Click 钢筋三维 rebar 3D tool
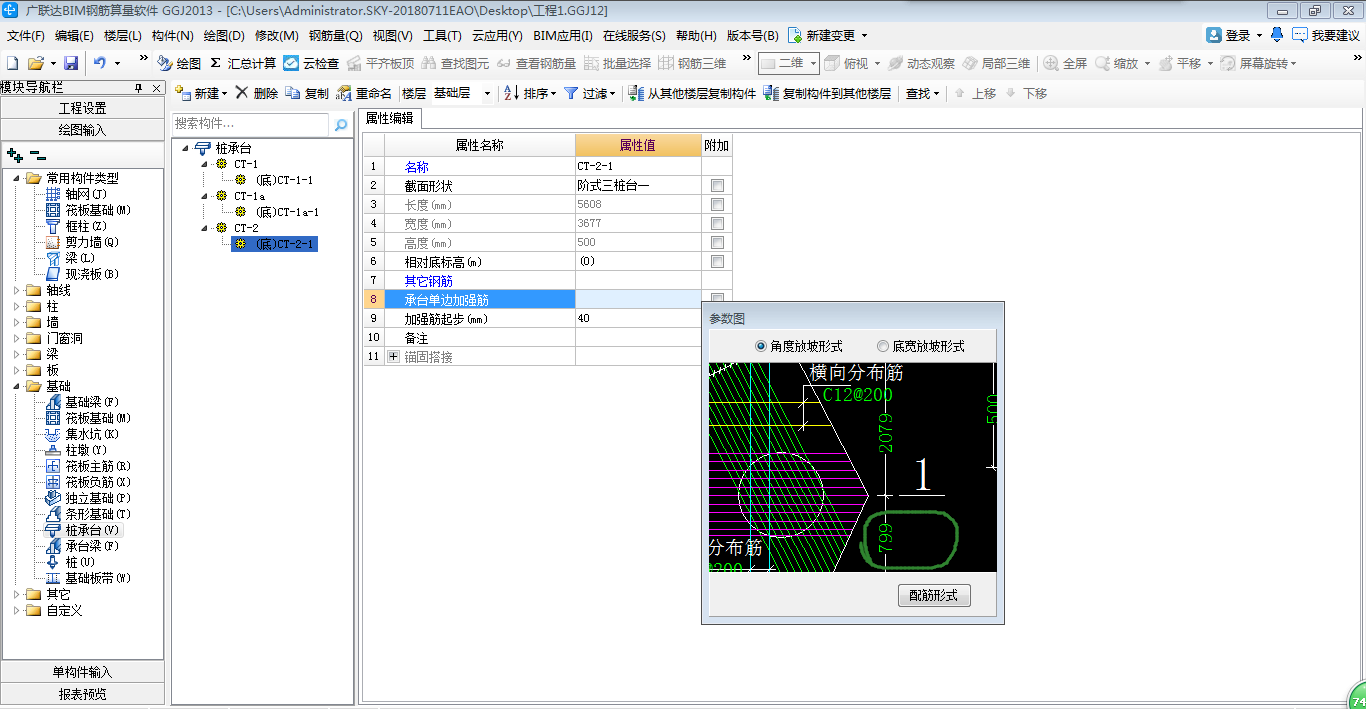The width and height of the screenshot is (1366, 709). coord(692,63)
